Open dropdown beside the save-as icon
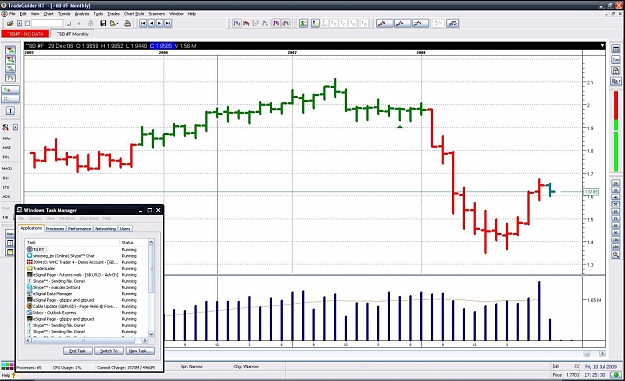 point(117,24)
